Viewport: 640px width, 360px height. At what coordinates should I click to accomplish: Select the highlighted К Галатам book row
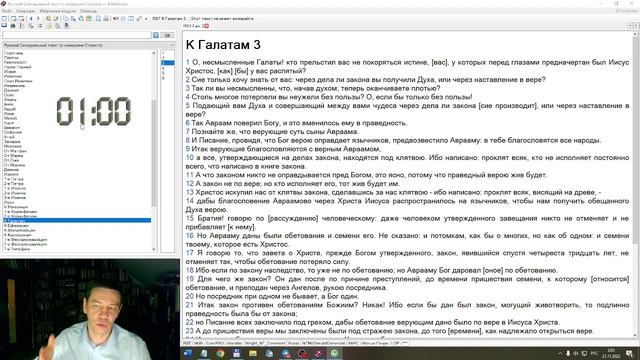click(77, 220)
